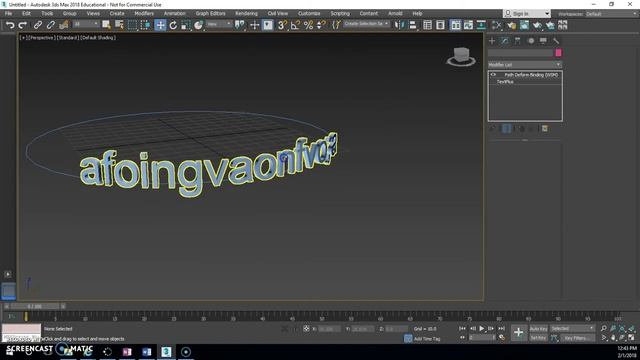Click the Align tool icon
This screenshot has width=640, height=360.
pyautogui.click(x=413, y=25)
